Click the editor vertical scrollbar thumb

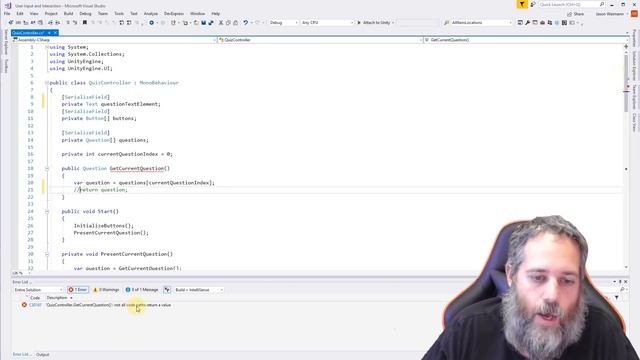[626, 82]
